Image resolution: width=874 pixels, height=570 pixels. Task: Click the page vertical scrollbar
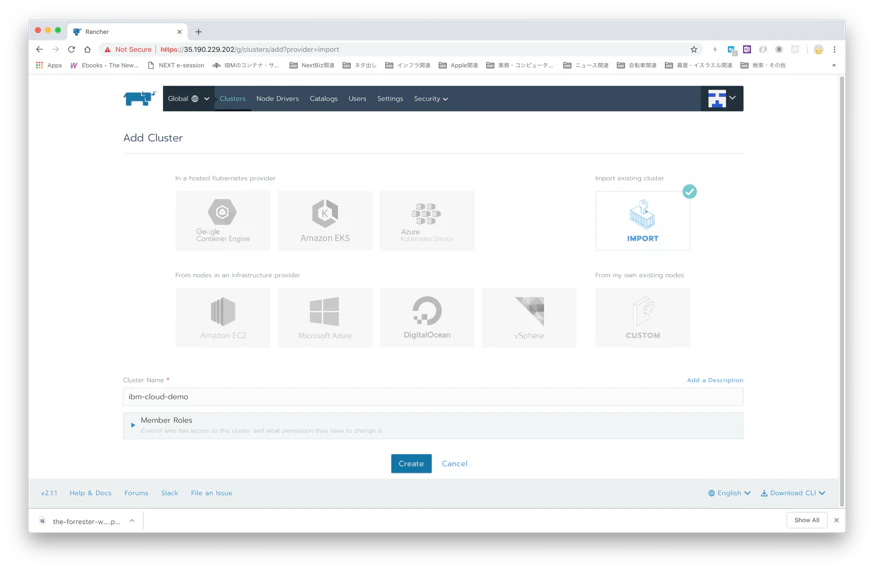click(x=842, y=290)
